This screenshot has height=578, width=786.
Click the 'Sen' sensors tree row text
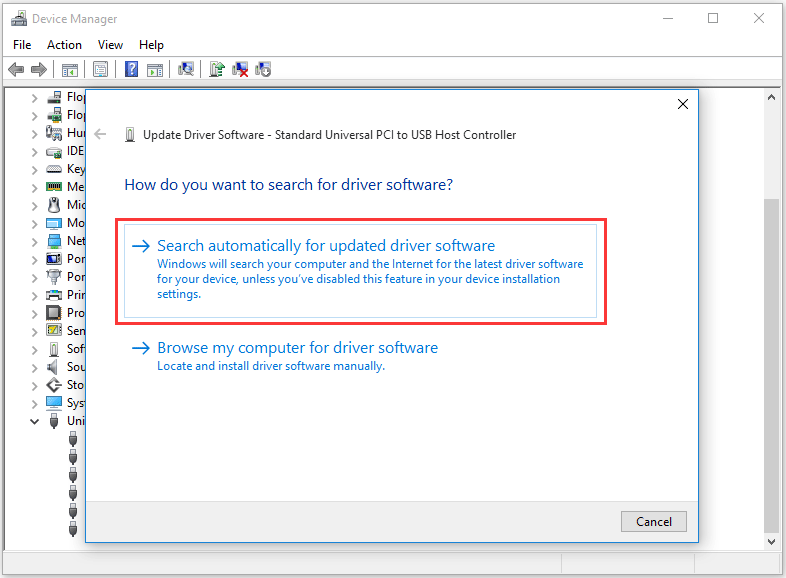[76, 330]
